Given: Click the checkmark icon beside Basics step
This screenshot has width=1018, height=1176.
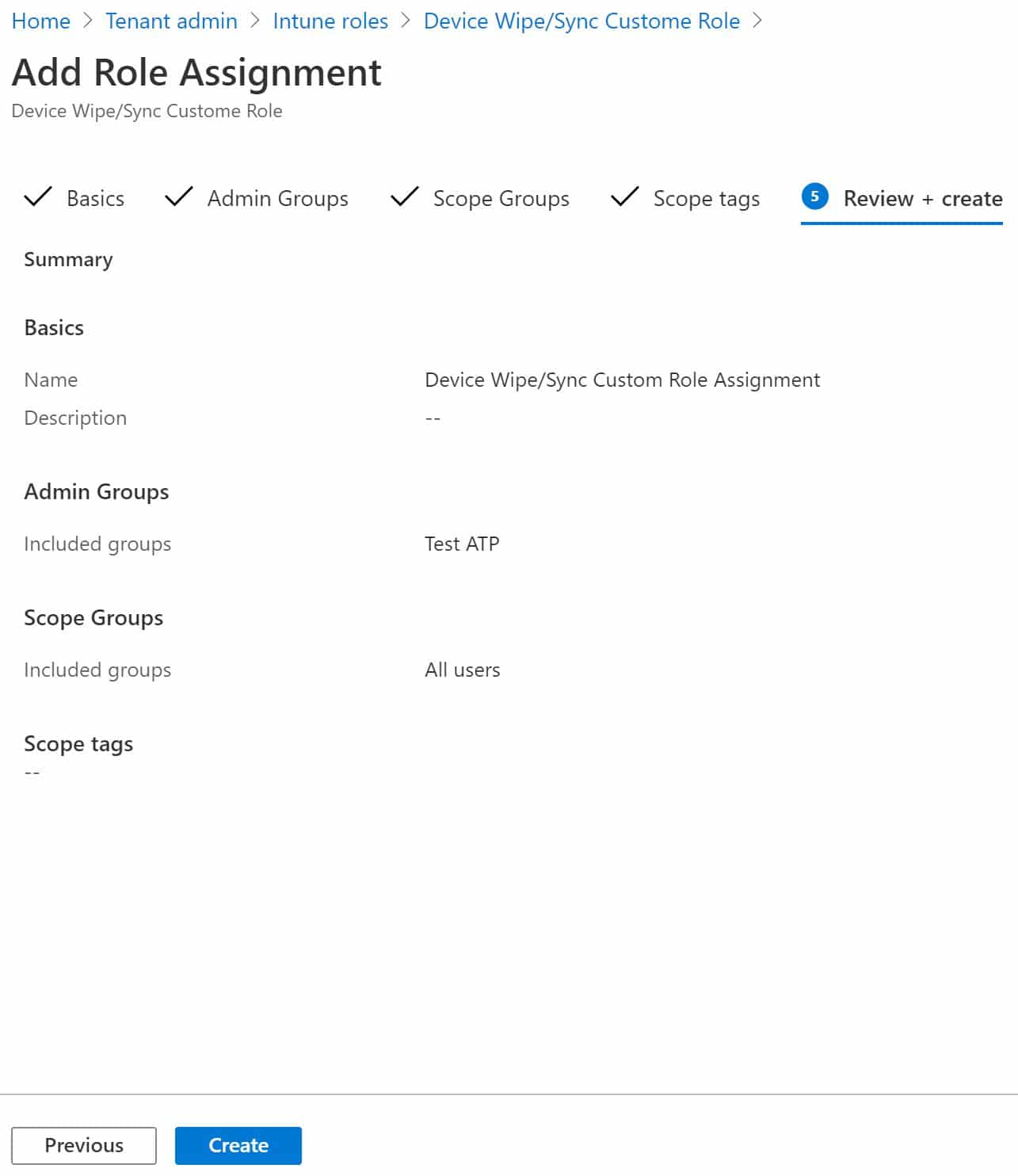Looking at the screenshot, I should (37, 198).
